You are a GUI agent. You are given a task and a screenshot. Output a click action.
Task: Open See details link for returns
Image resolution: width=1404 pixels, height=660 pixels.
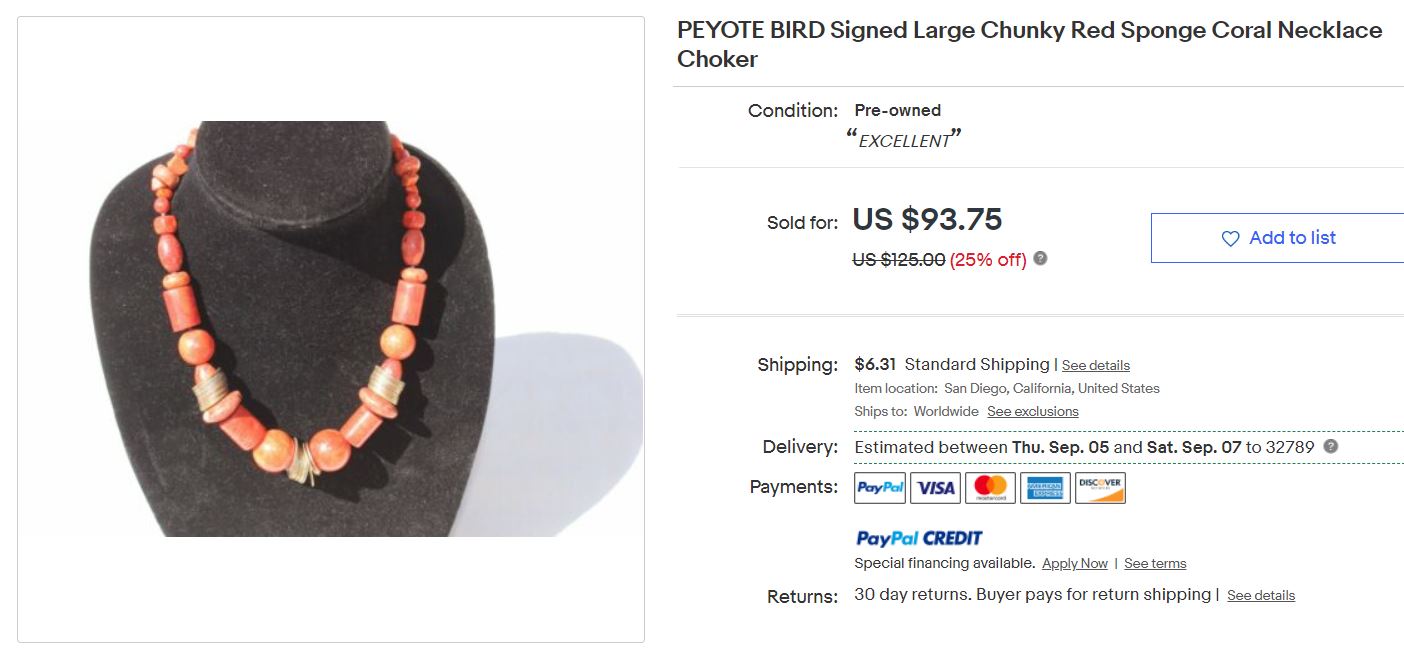(1260, 596)
